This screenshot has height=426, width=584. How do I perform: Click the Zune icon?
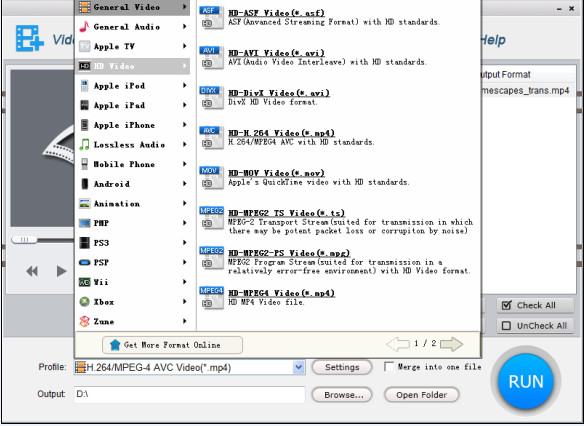coord(85,321)
